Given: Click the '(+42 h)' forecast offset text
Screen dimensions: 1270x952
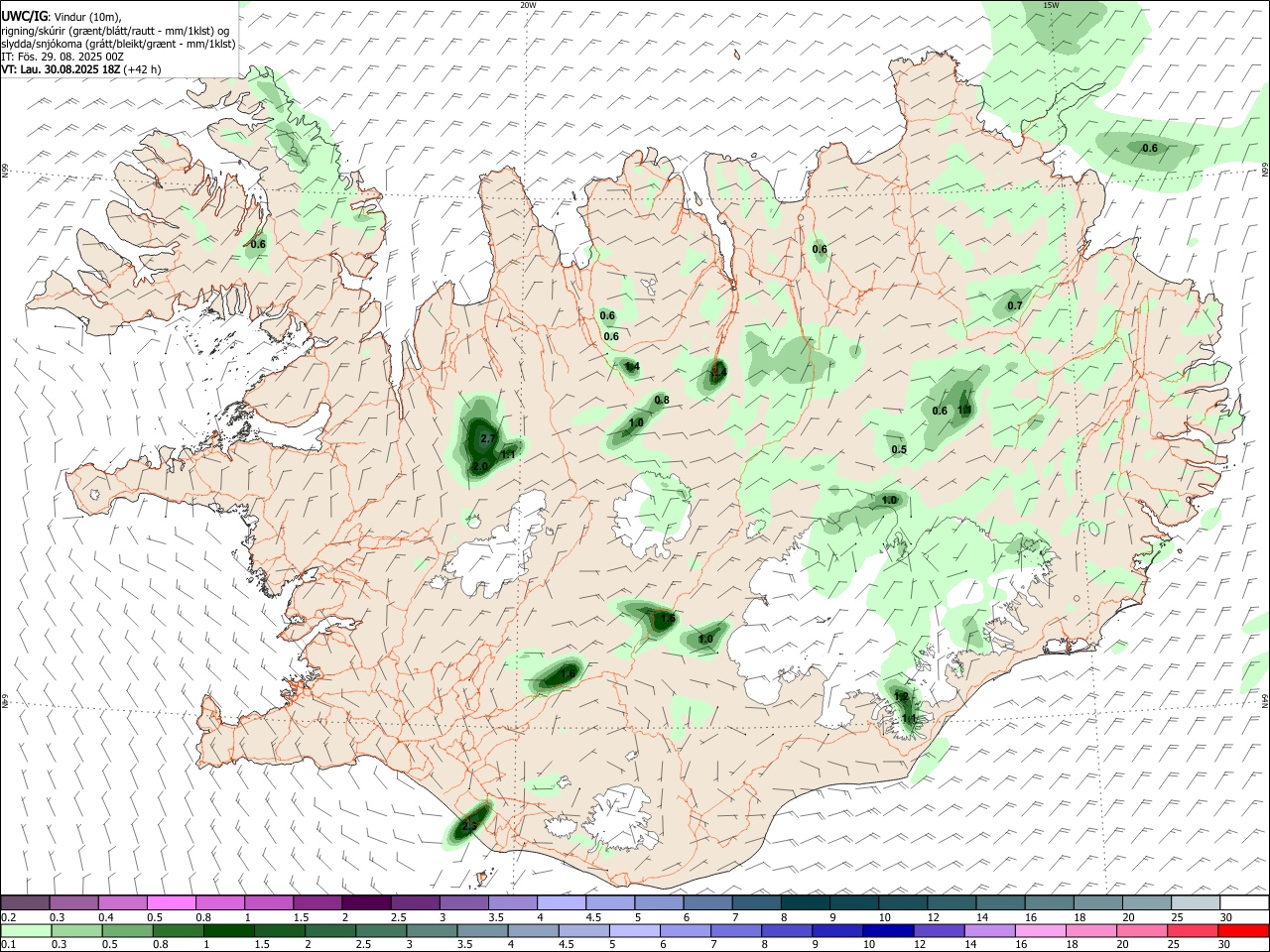Looking at the screenshot, I should (143, 69).
